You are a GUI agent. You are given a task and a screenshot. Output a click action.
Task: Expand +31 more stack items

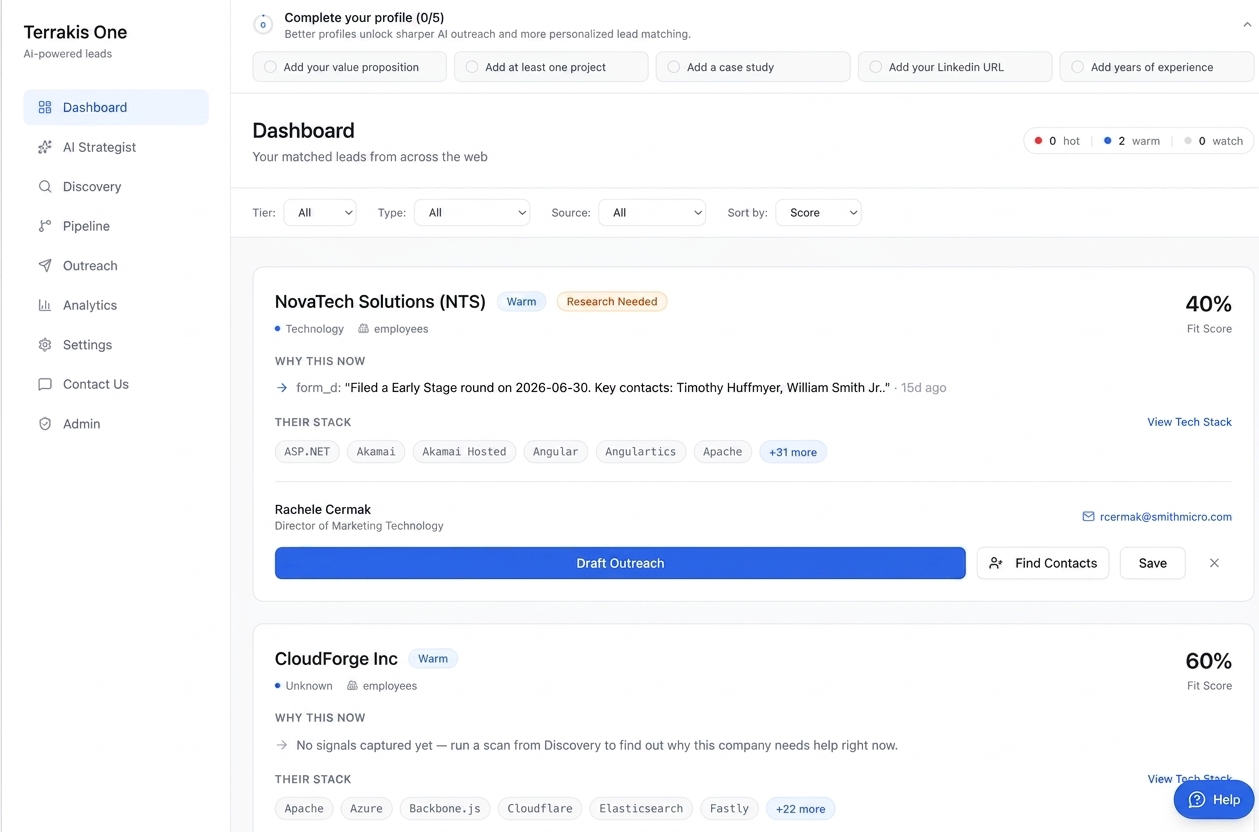tap(793, 452)
